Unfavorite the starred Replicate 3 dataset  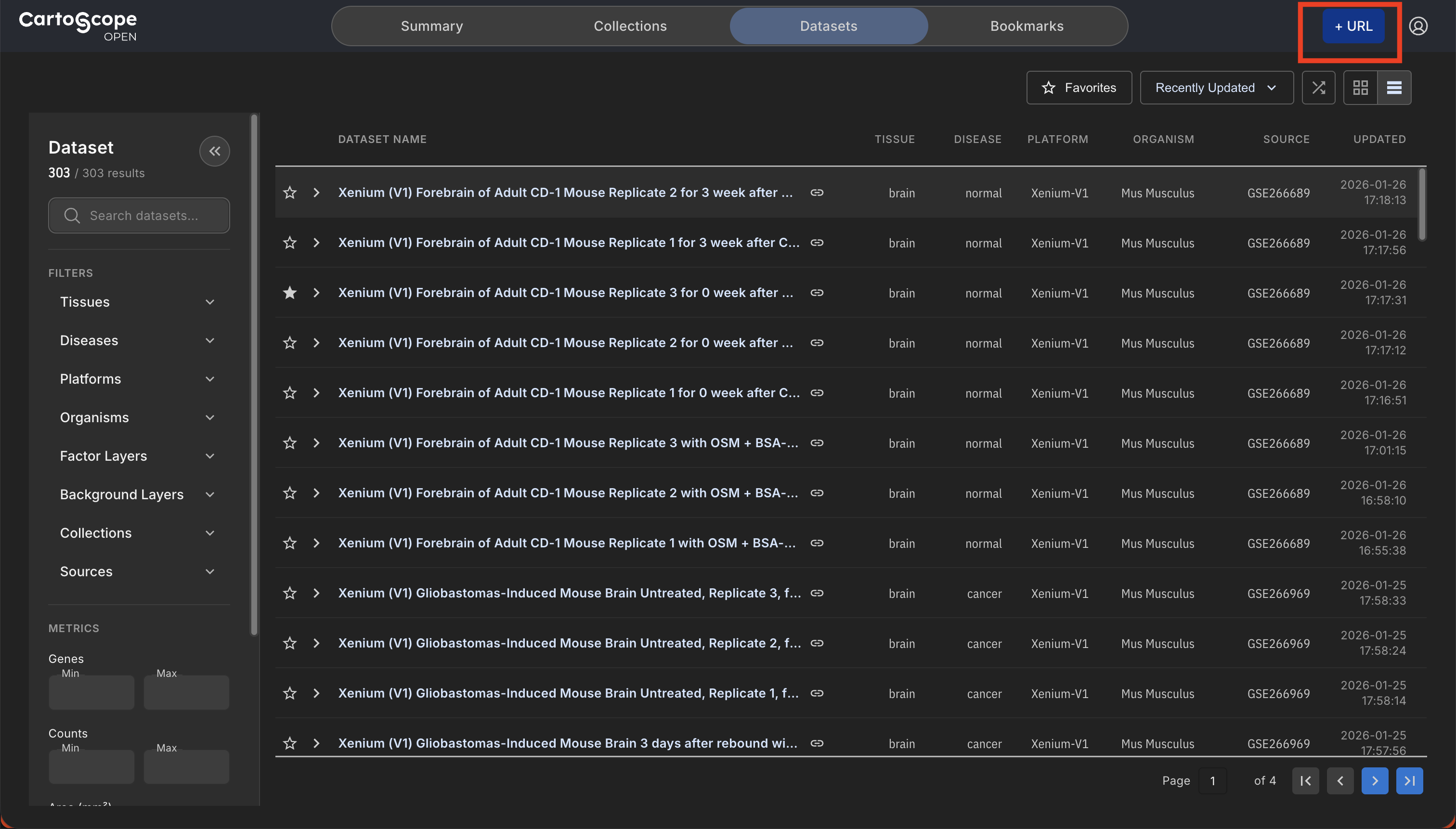(x=289, y=292)
